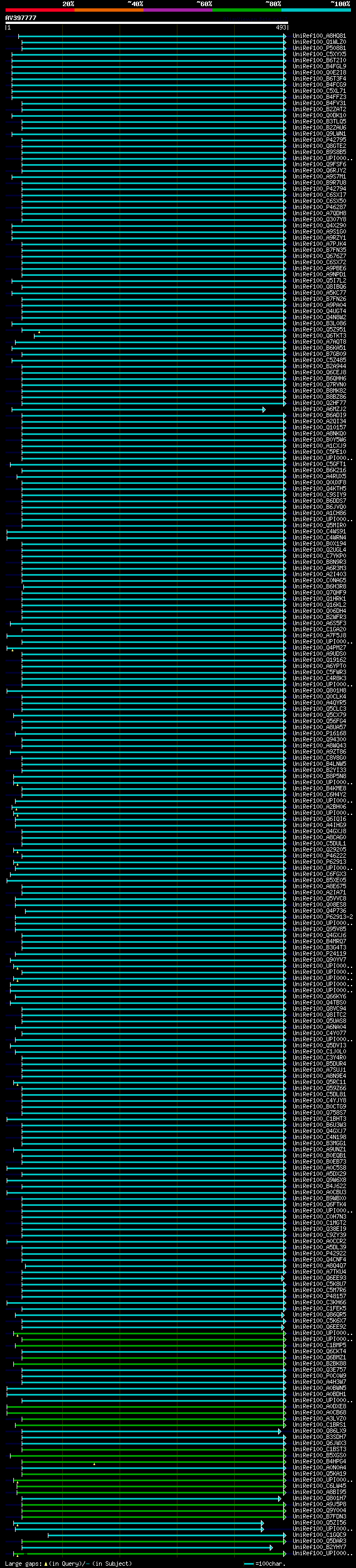Click hit label UniRef100_A8HQ81
356x1568 pixels.
tap(319, 36)
